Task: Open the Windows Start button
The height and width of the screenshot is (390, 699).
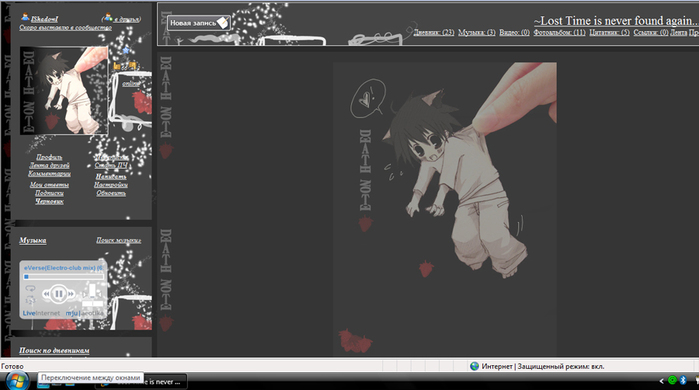Action: point(17,381)
